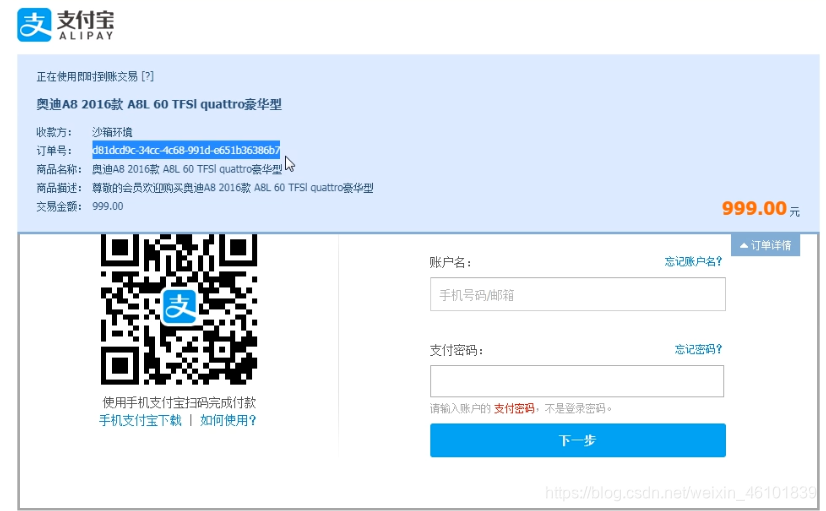Screen dimensions: 826x511
Task: Click the Alipay payment QR code
Action: click(179, 309)
